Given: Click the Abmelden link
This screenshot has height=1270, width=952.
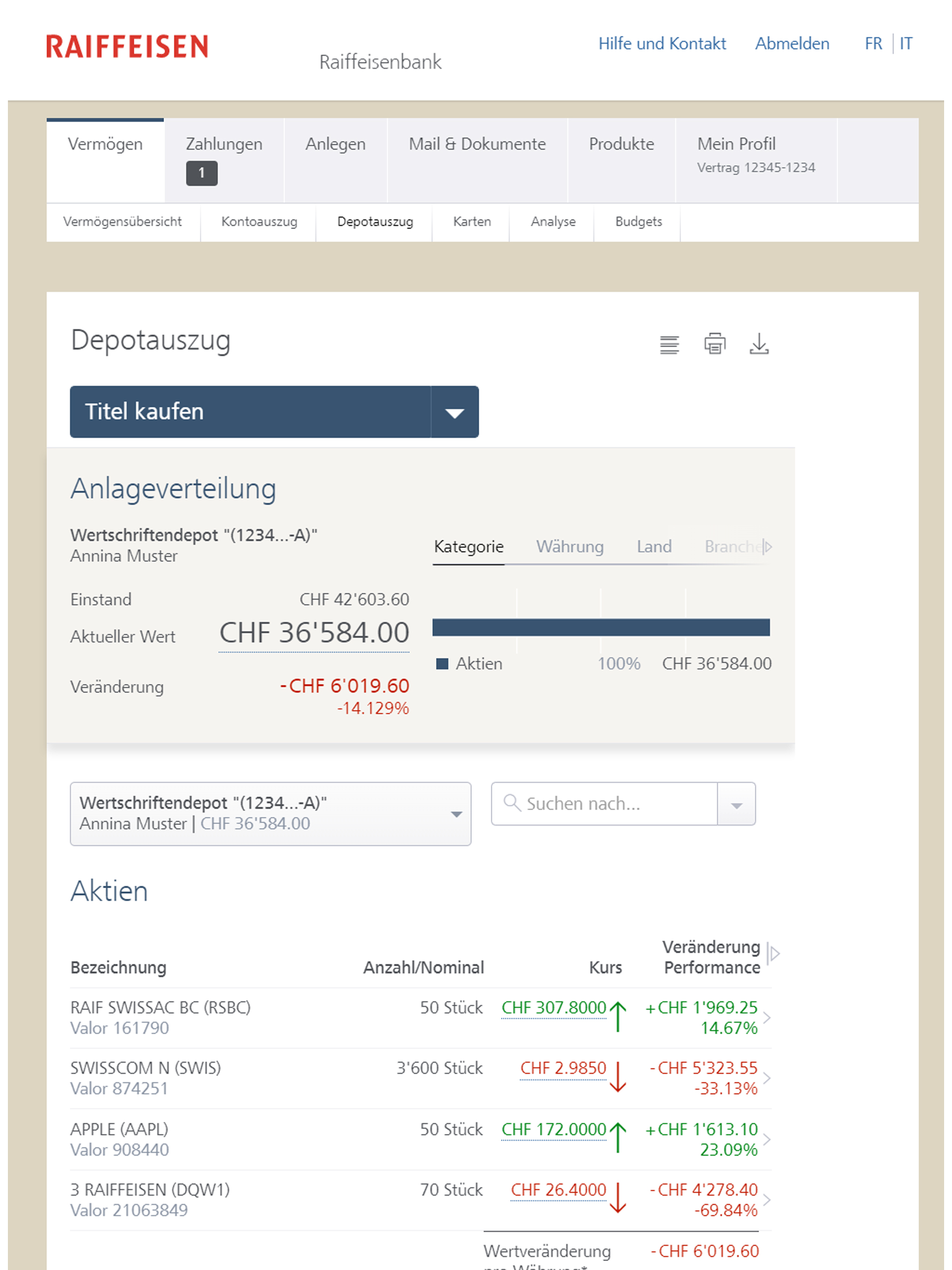Looking at the screenshot, I should point(792,44).
